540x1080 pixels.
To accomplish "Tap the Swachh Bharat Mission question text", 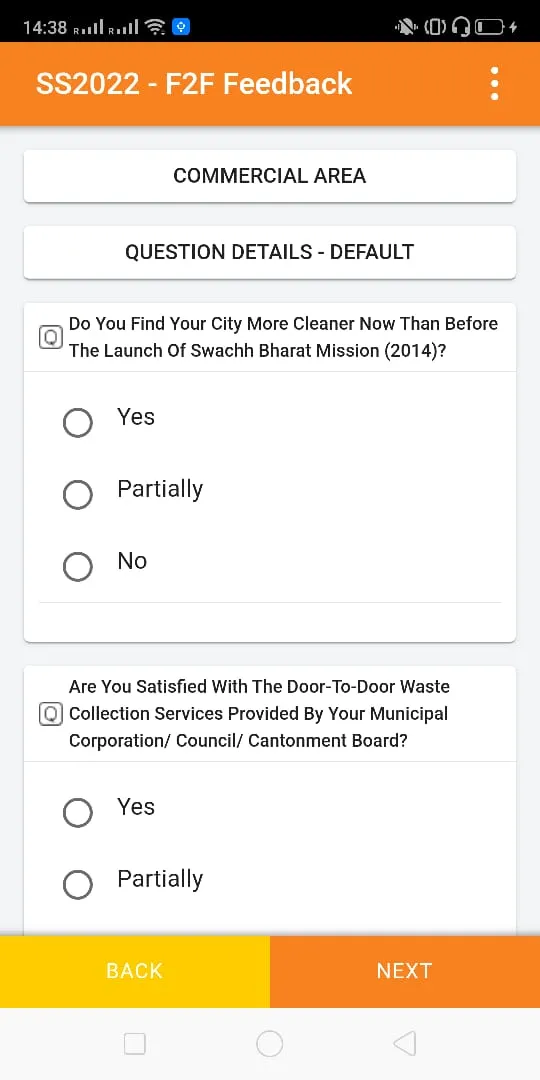I will (283, 337).
